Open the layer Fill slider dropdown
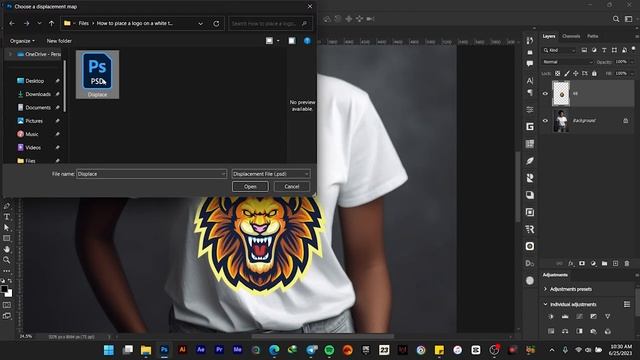 [x=632, y=73]
